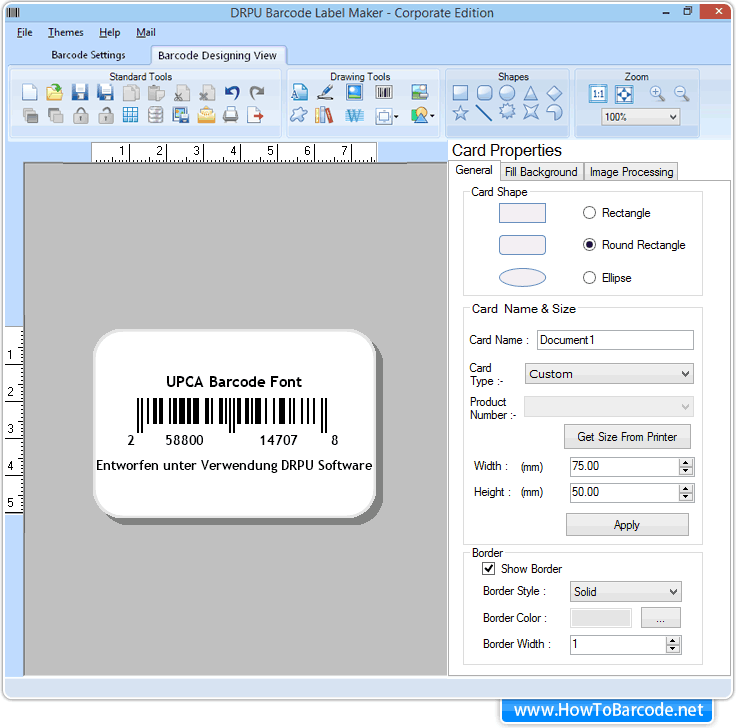Open a file with the folder icon

pyautogui.click(x=55, y=93)
